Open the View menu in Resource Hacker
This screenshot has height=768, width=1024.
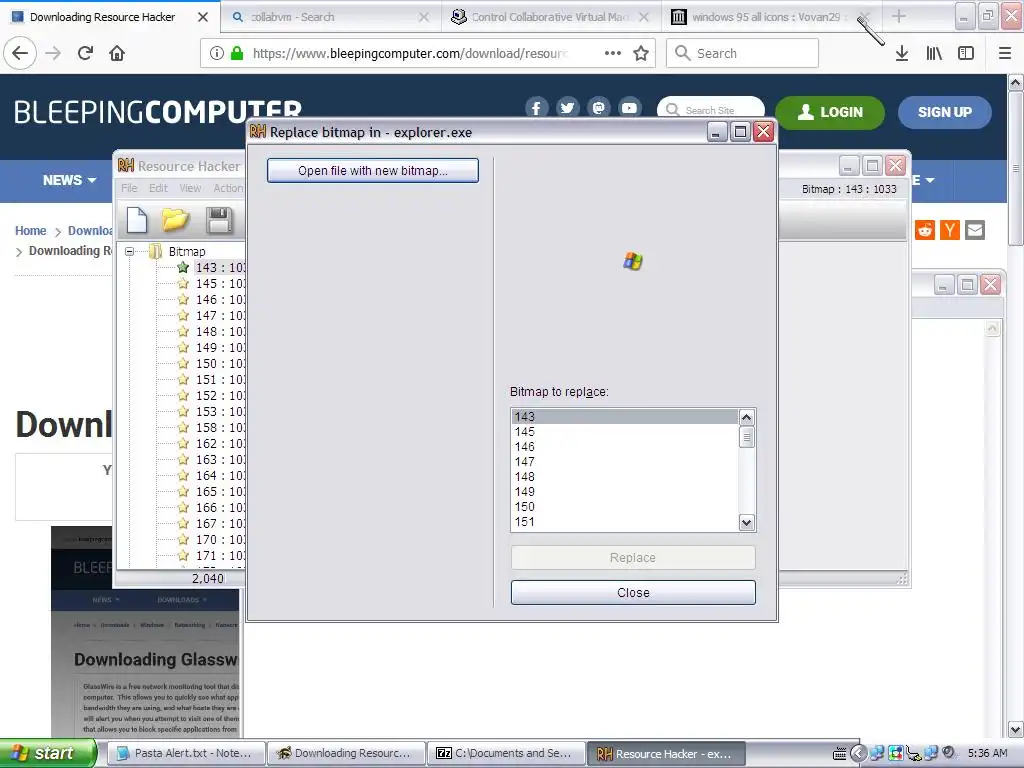[190, 188]
